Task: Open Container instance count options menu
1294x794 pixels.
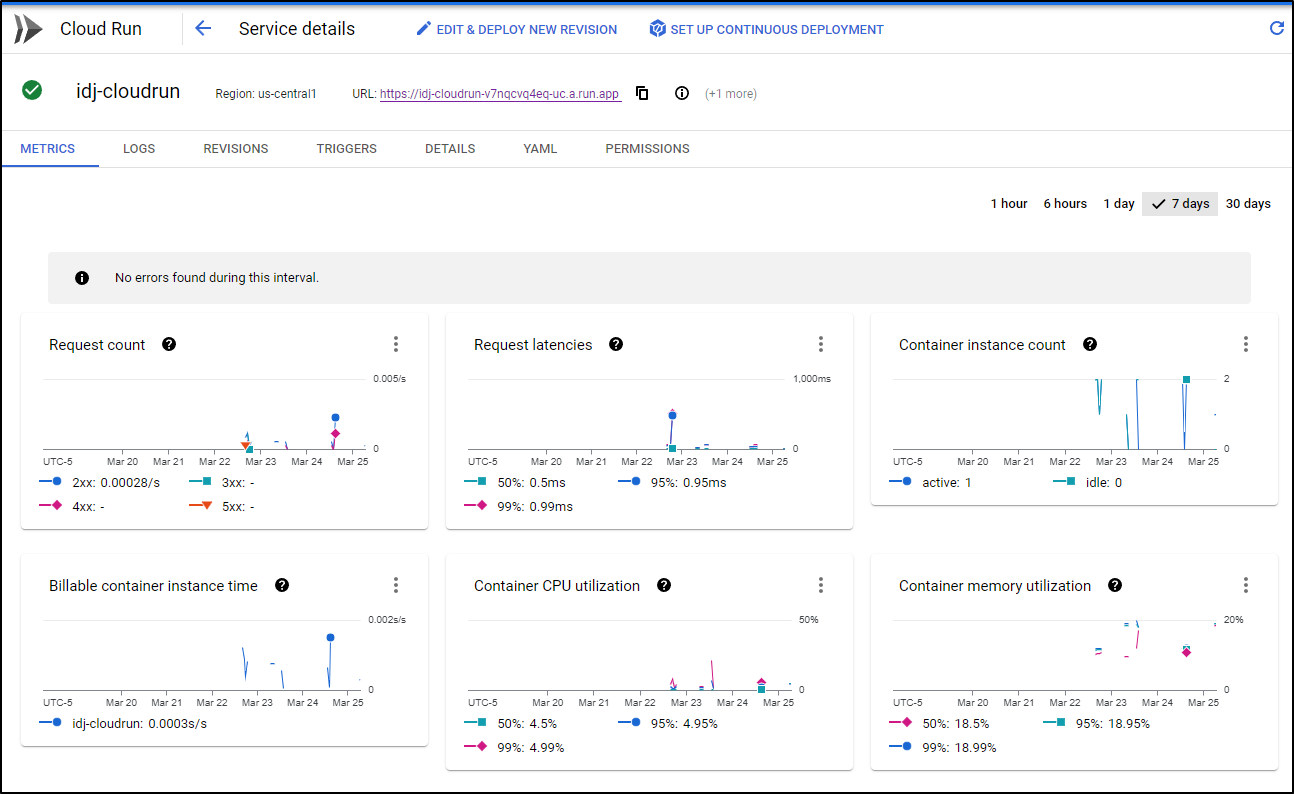Action: [1246, 344]
